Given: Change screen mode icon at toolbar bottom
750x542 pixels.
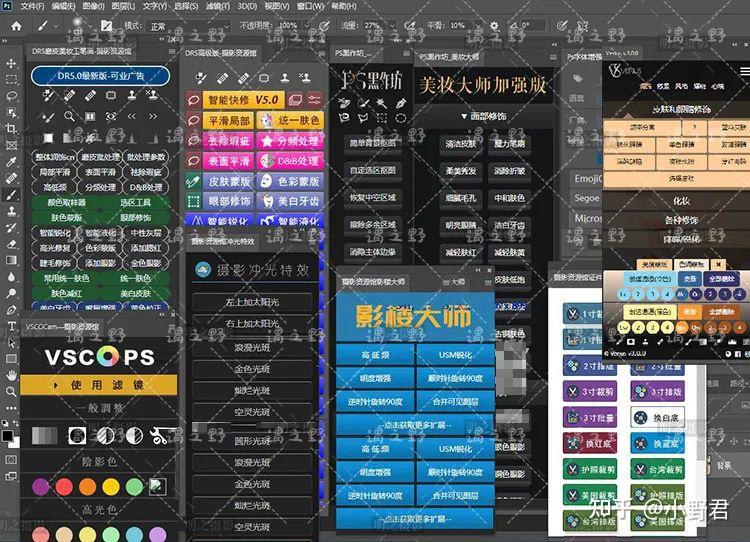Looking at the screenshot, I should pyautogui.click(x=11, y=476).
